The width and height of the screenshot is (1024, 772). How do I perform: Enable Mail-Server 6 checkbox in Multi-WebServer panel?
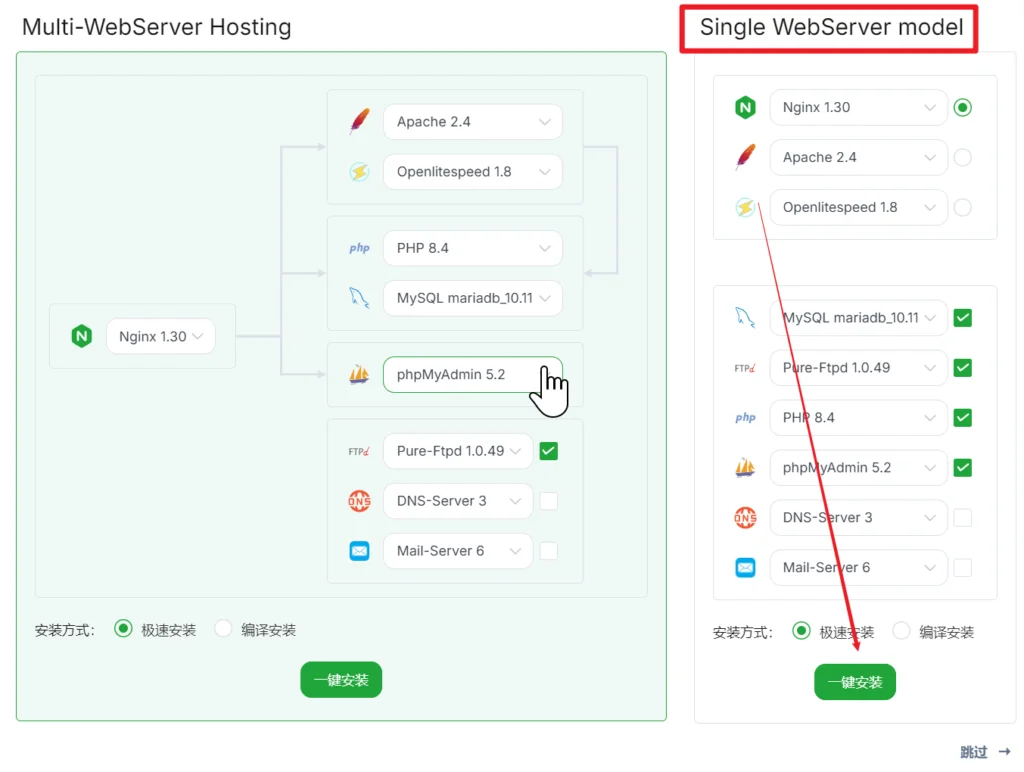pos(549,551)
